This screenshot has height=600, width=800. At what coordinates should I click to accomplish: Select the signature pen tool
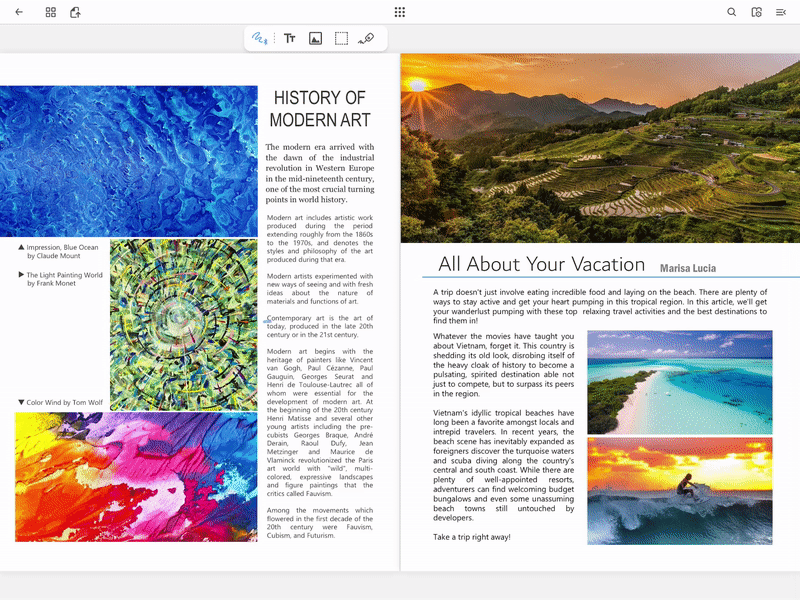pos(366,38)
